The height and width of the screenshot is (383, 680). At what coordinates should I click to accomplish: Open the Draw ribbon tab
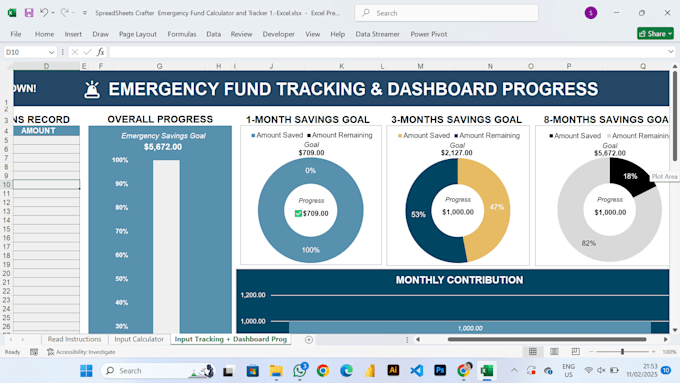pyautogui.click(x=101, y=34)
